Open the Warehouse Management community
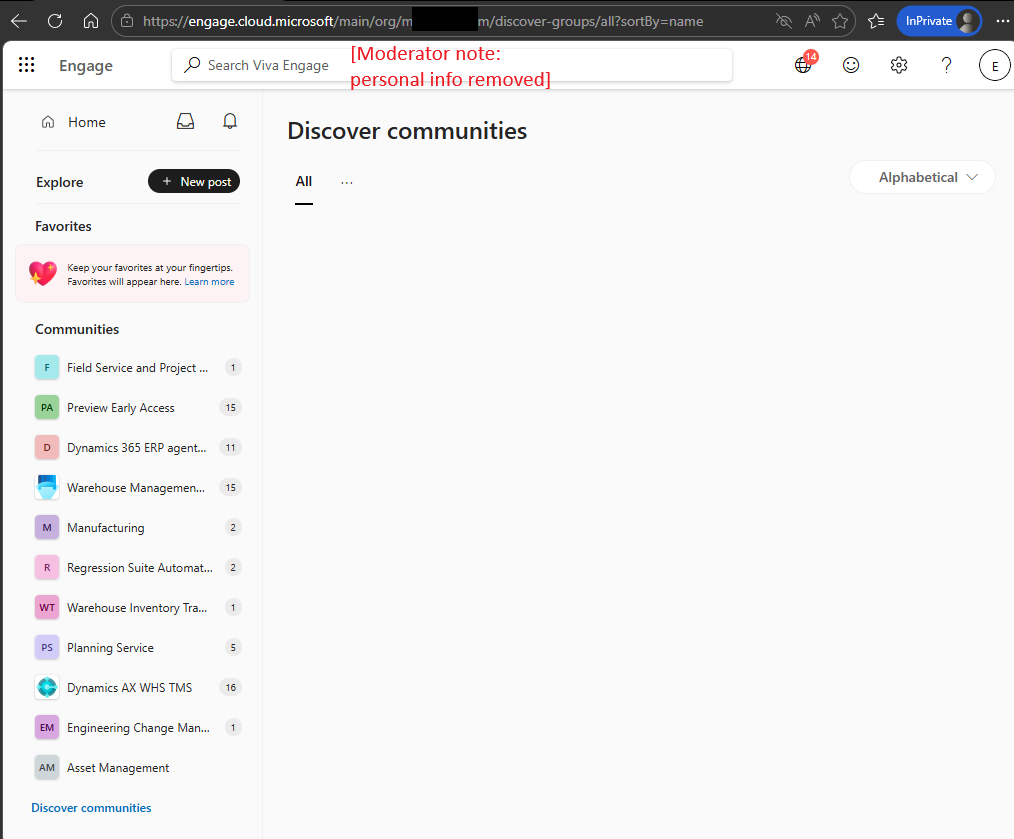 pyautogui.click(x=138, y=488)
